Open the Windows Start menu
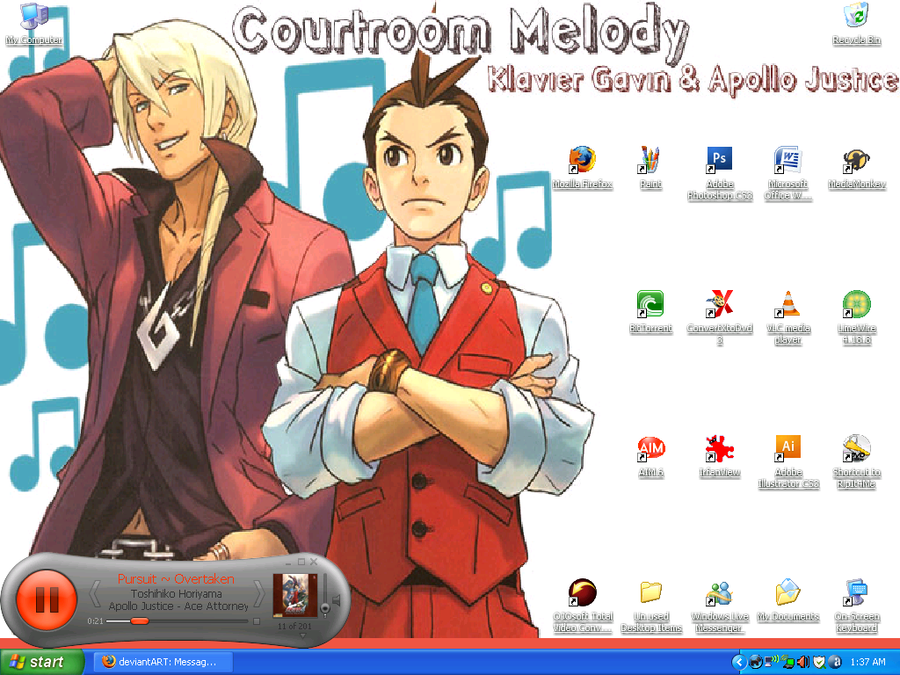Viewport: 900px width, 675px height. [42, 662]
